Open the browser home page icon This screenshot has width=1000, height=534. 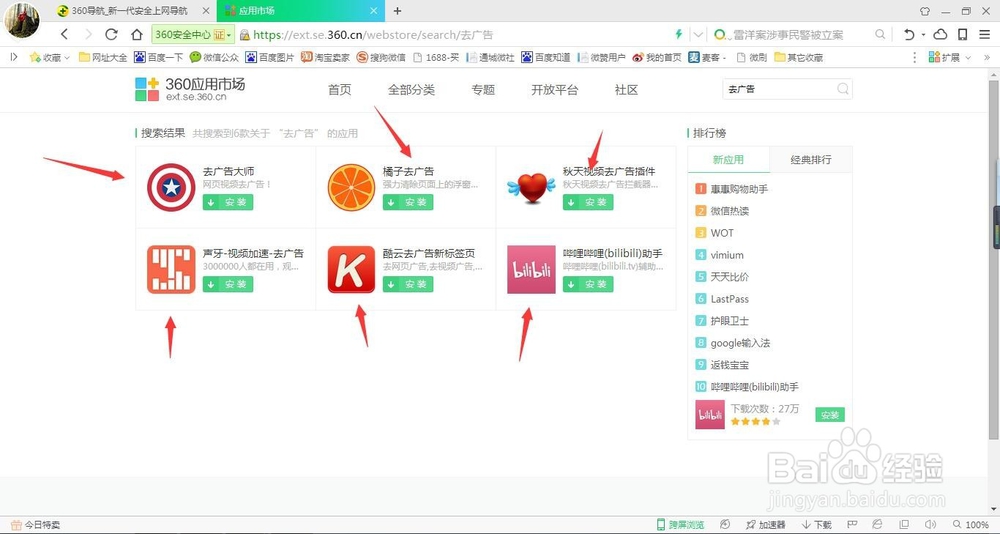point(136,34)
